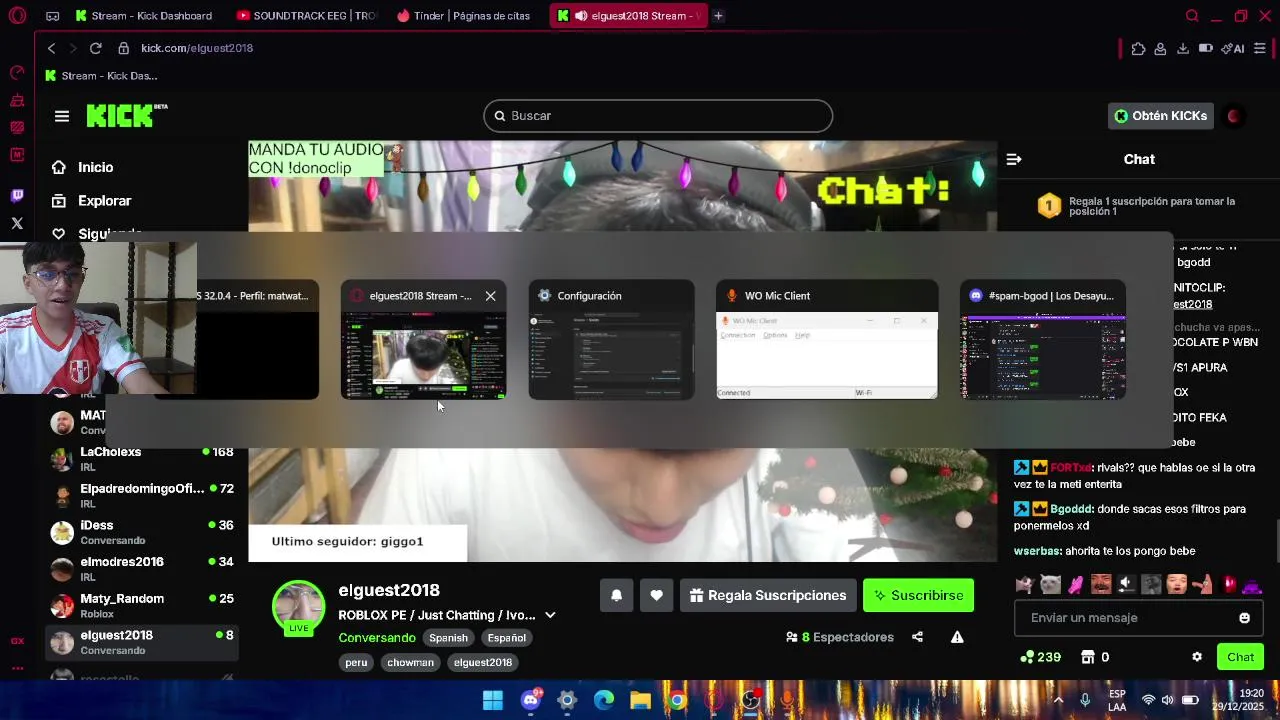1280x720 pixels.
Task: Focus the Buscar search field
Action: coord(658,116)
